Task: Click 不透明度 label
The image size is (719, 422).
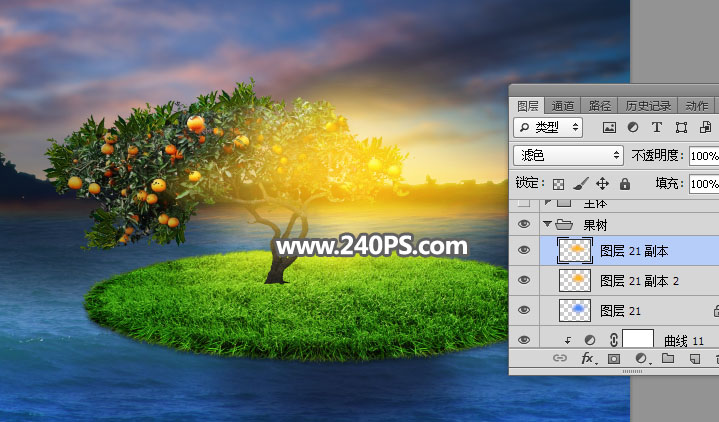Action: click(x=658, y=155)
